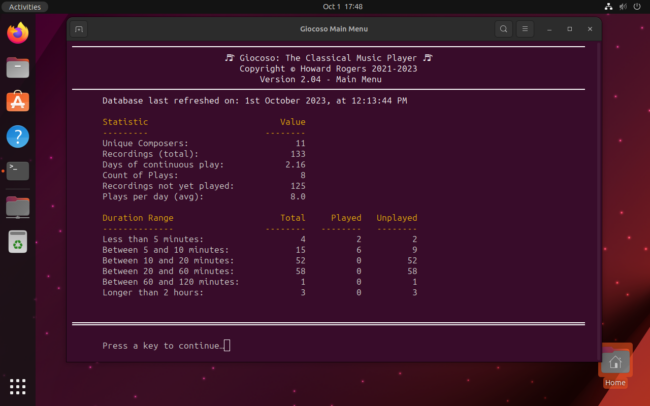Click the '8.0' plays per day value
The image size is (650, 406).
pos(298,197)
